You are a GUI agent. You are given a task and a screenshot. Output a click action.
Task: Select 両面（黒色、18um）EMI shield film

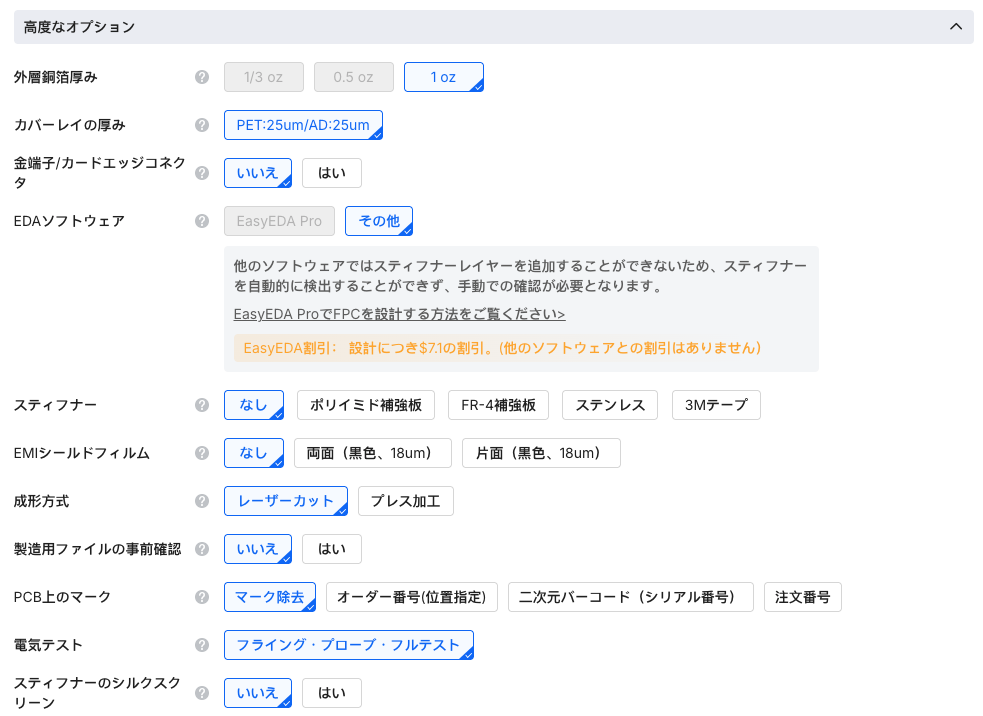tap(372, 453)
